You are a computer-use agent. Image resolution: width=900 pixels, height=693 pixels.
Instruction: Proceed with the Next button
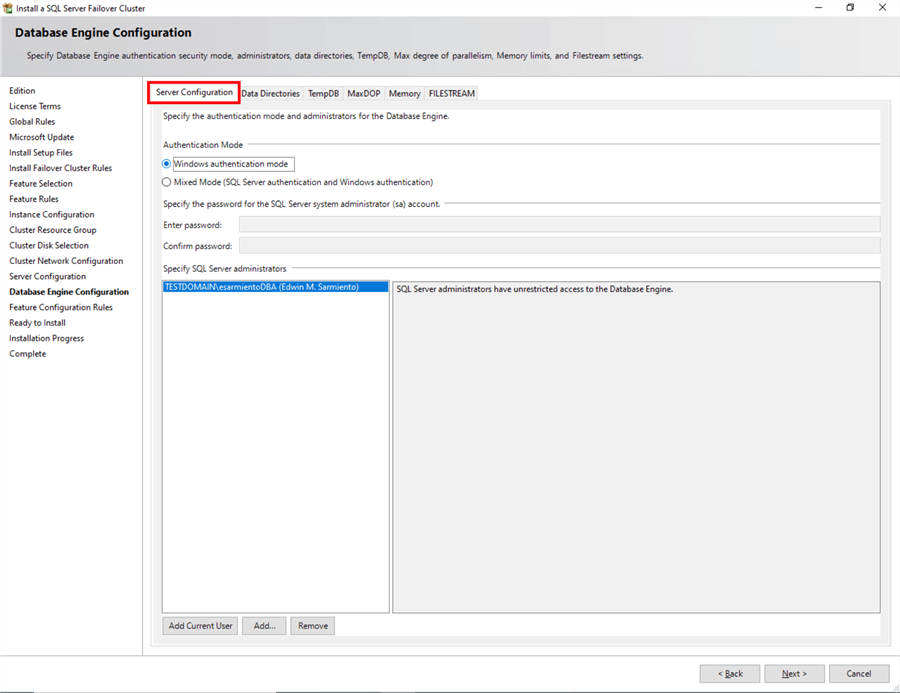(x=794, y=673)
